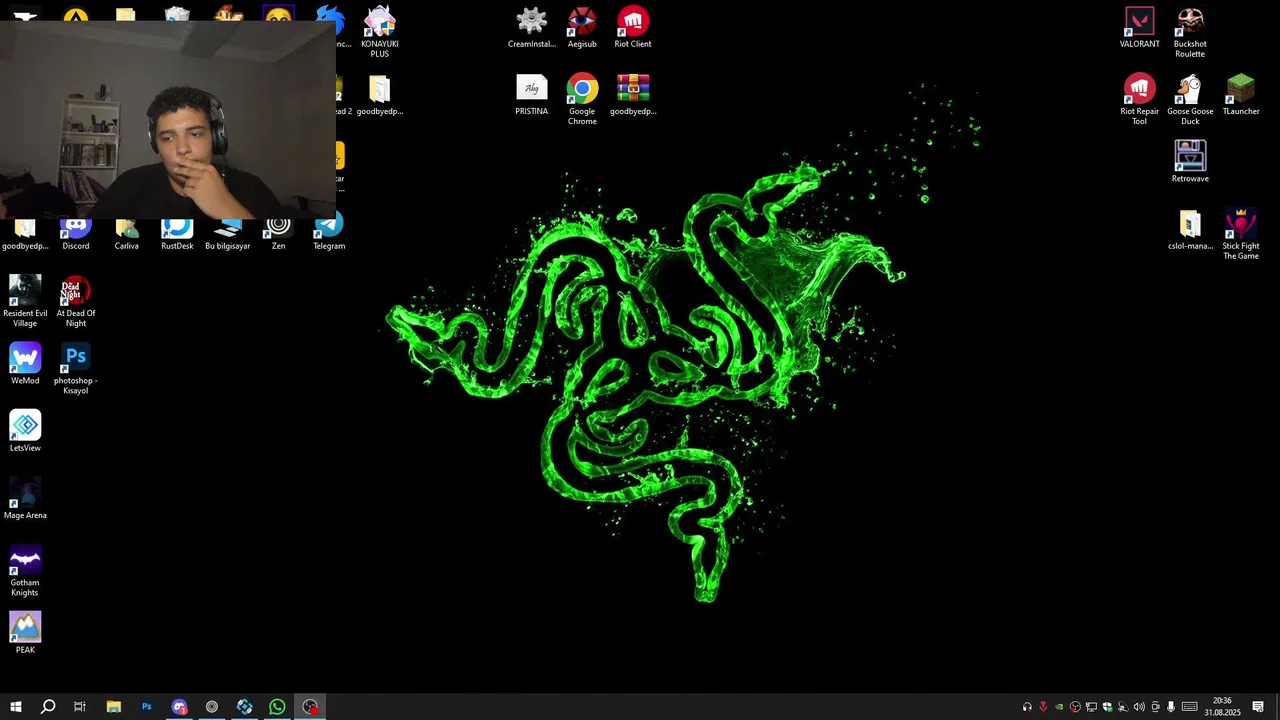
Task: Switch to Photoshop in the taskbar
Action: pyautogui.click(x=146, y=707)
